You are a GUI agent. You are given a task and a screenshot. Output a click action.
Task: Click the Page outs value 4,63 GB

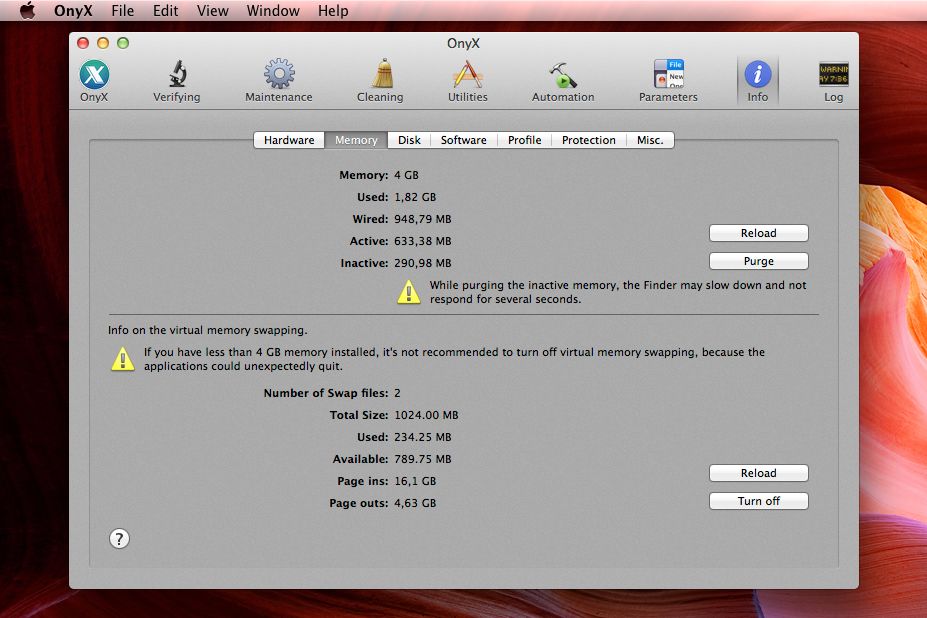pyautogui.click(x=415, y=503)
